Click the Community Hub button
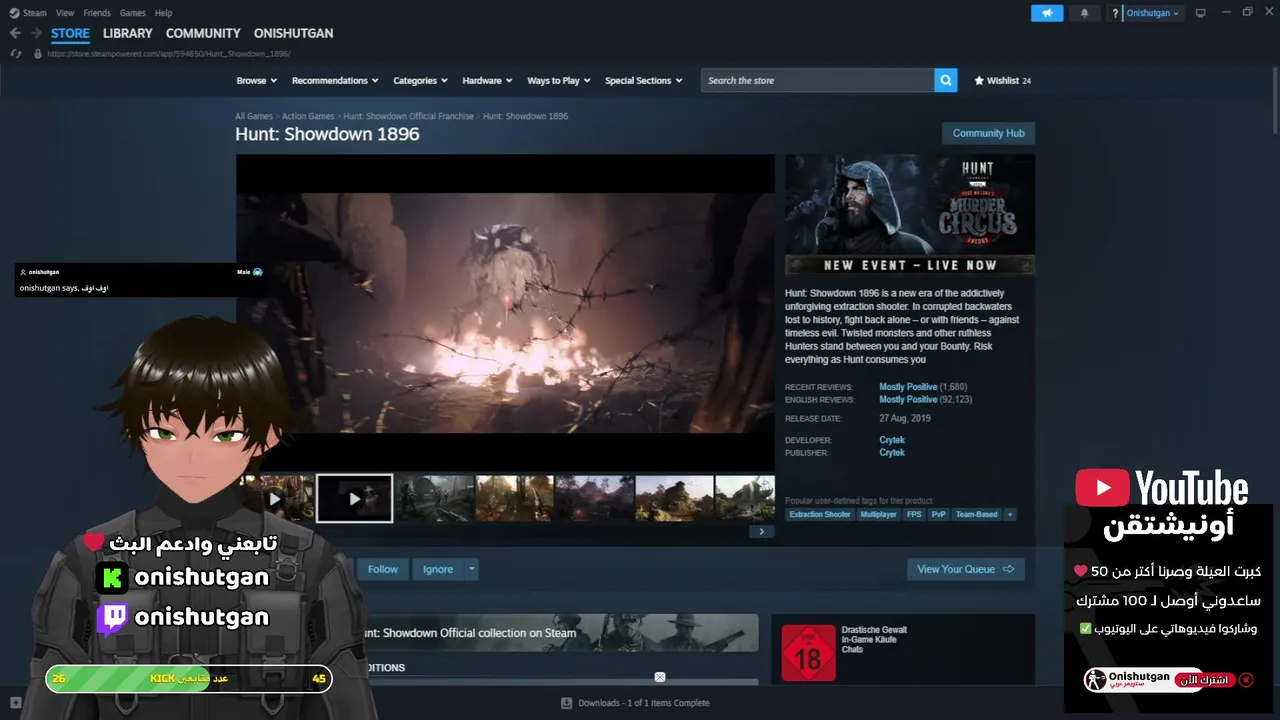Image resolution: width=1280 pixels, height=720 pixels. 988,133
